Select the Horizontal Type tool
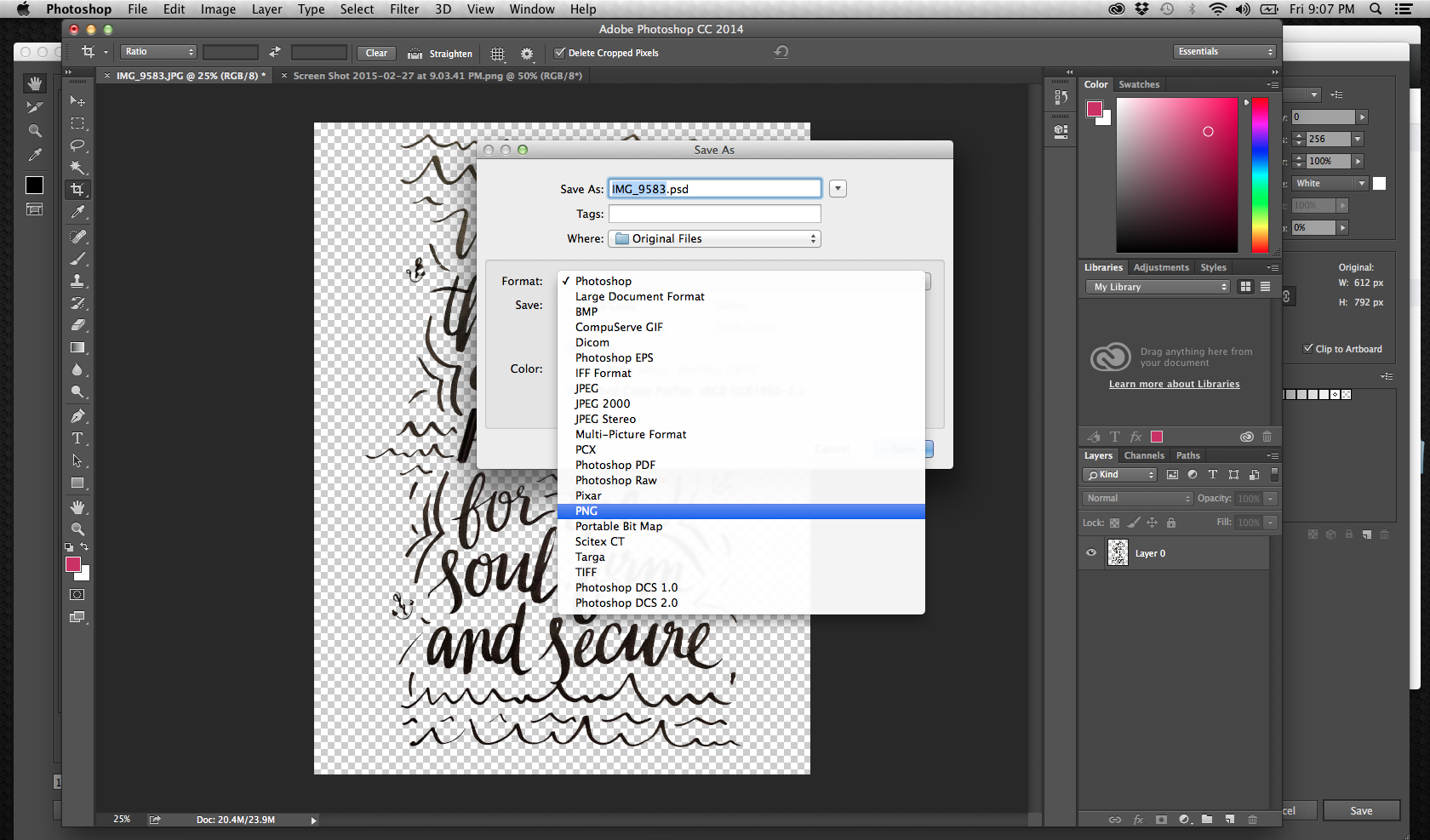Screen dimensions: 1430x840 click(77, 438)
